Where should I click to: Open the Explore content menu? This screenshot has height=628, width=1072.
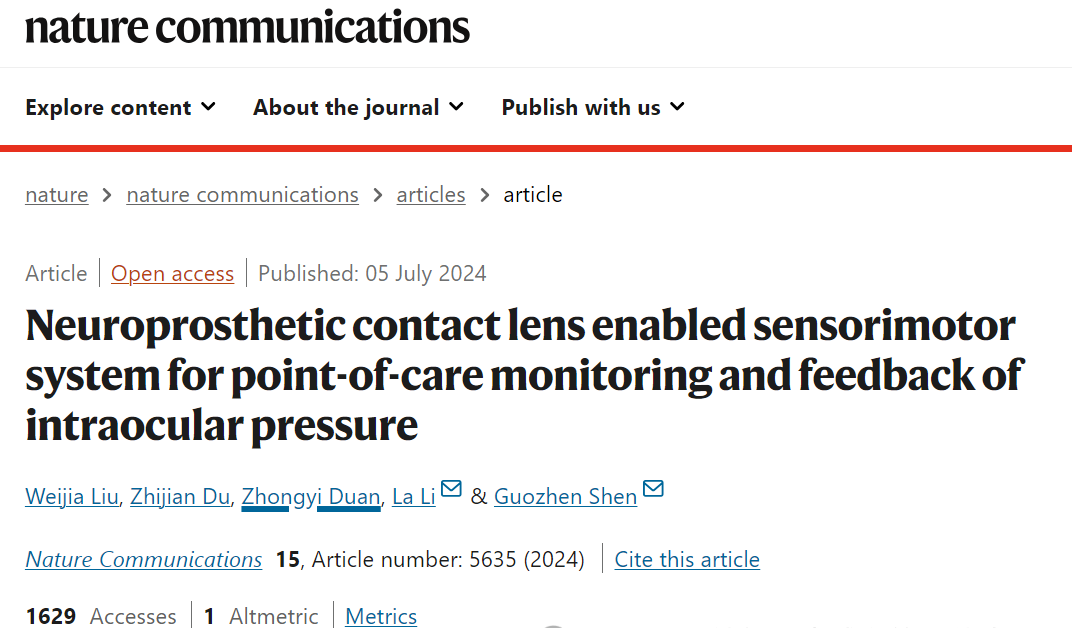[x=108, y=107]
